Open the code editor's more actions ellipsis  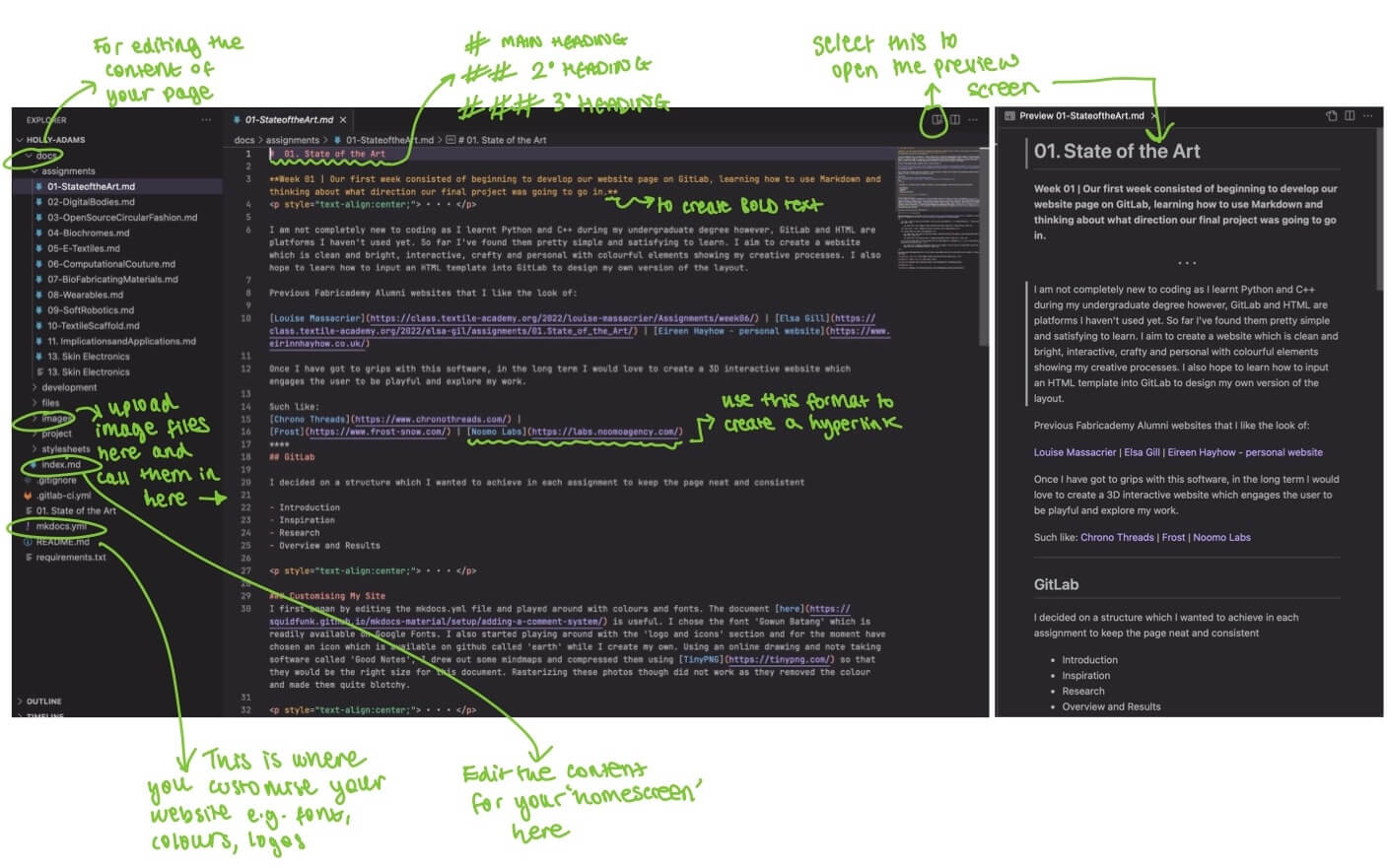click(x=973, y=120)
